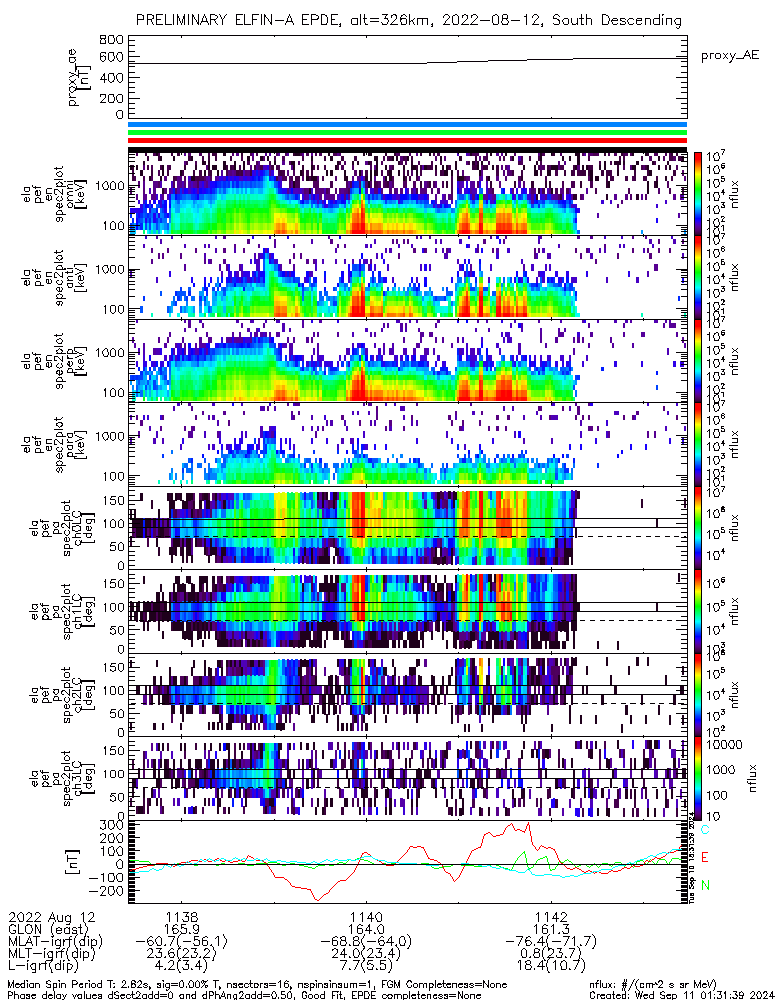Click the 'MLT-igrf(dip)' row label
775x1000 pixels.
click(x=52, y=954)
